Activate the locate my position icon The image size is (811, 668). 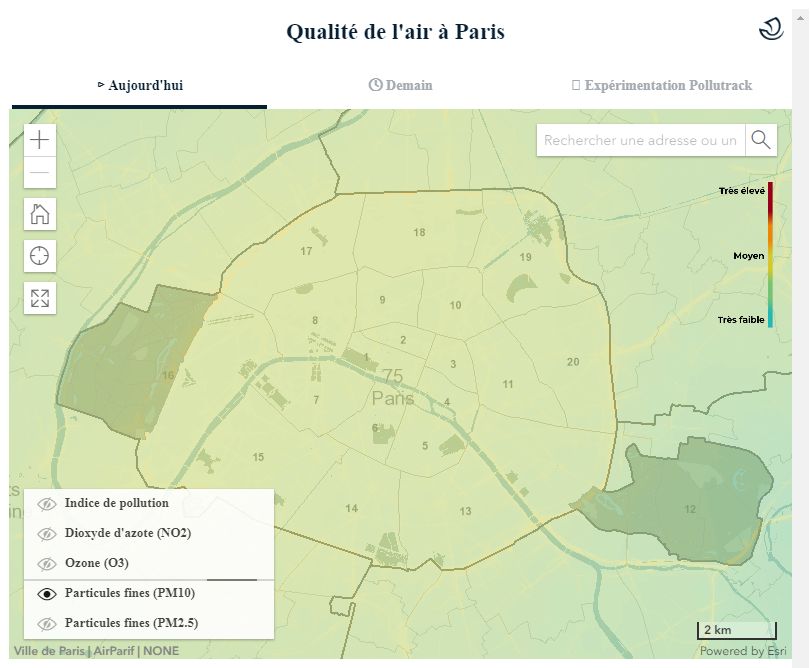pyautogui.click(x=39, y=255)
